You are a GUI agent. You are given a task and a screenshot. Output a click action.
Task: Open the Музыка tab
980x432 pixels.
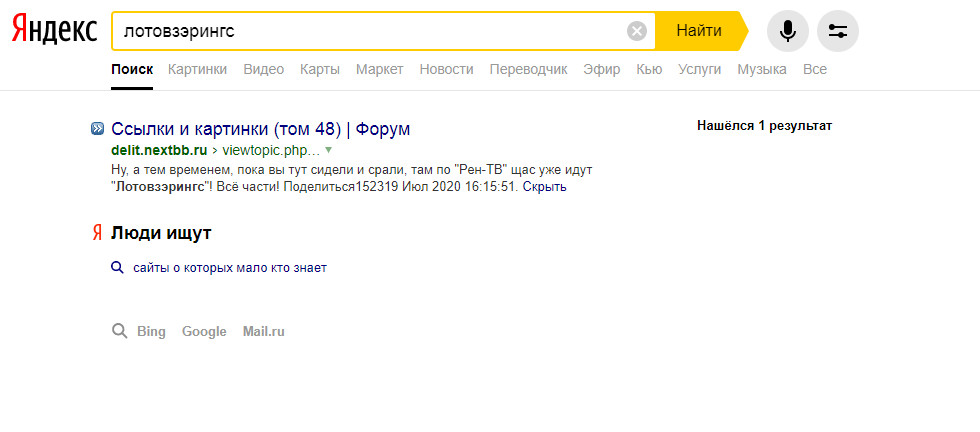[x=762, y=69]
